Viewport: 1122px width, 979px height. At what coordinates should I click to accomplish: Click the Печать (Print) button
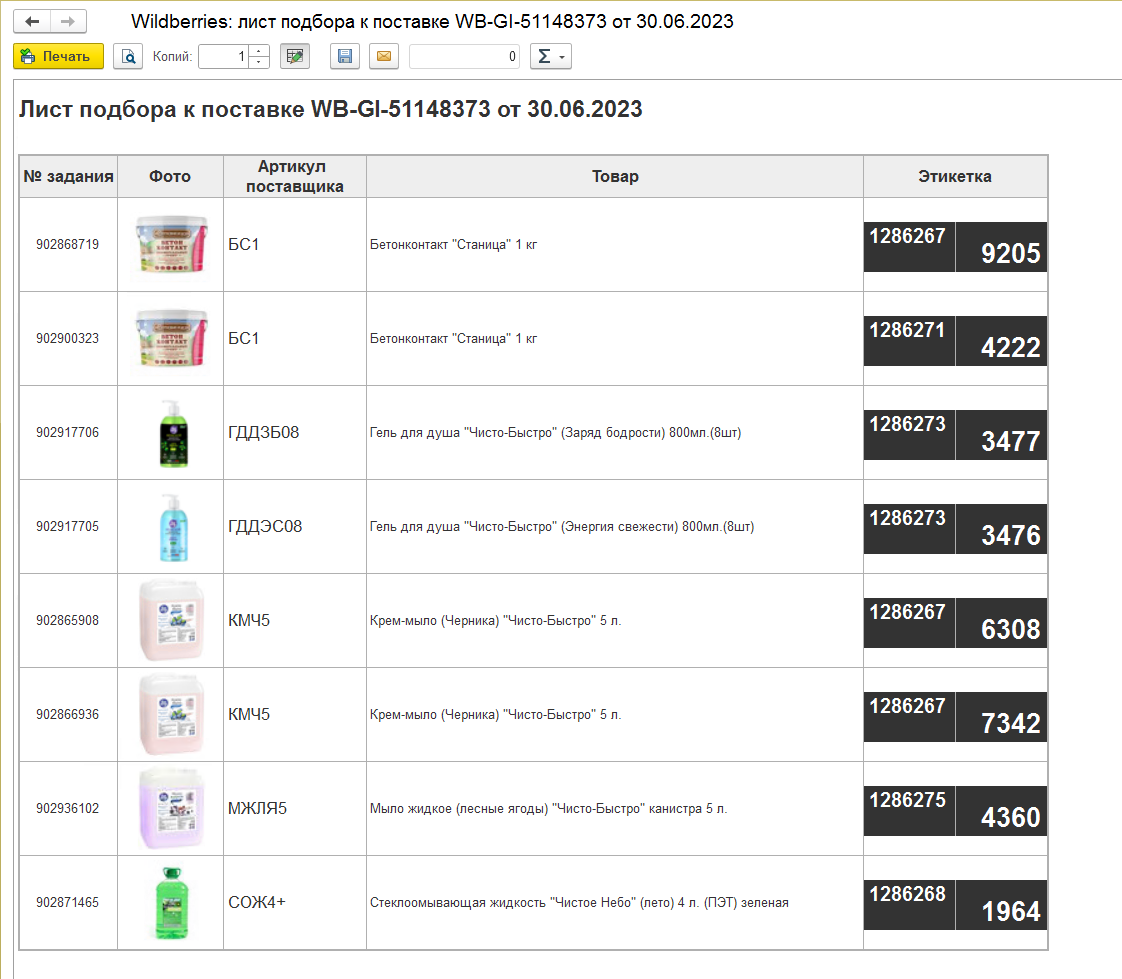tap(58, 57)
